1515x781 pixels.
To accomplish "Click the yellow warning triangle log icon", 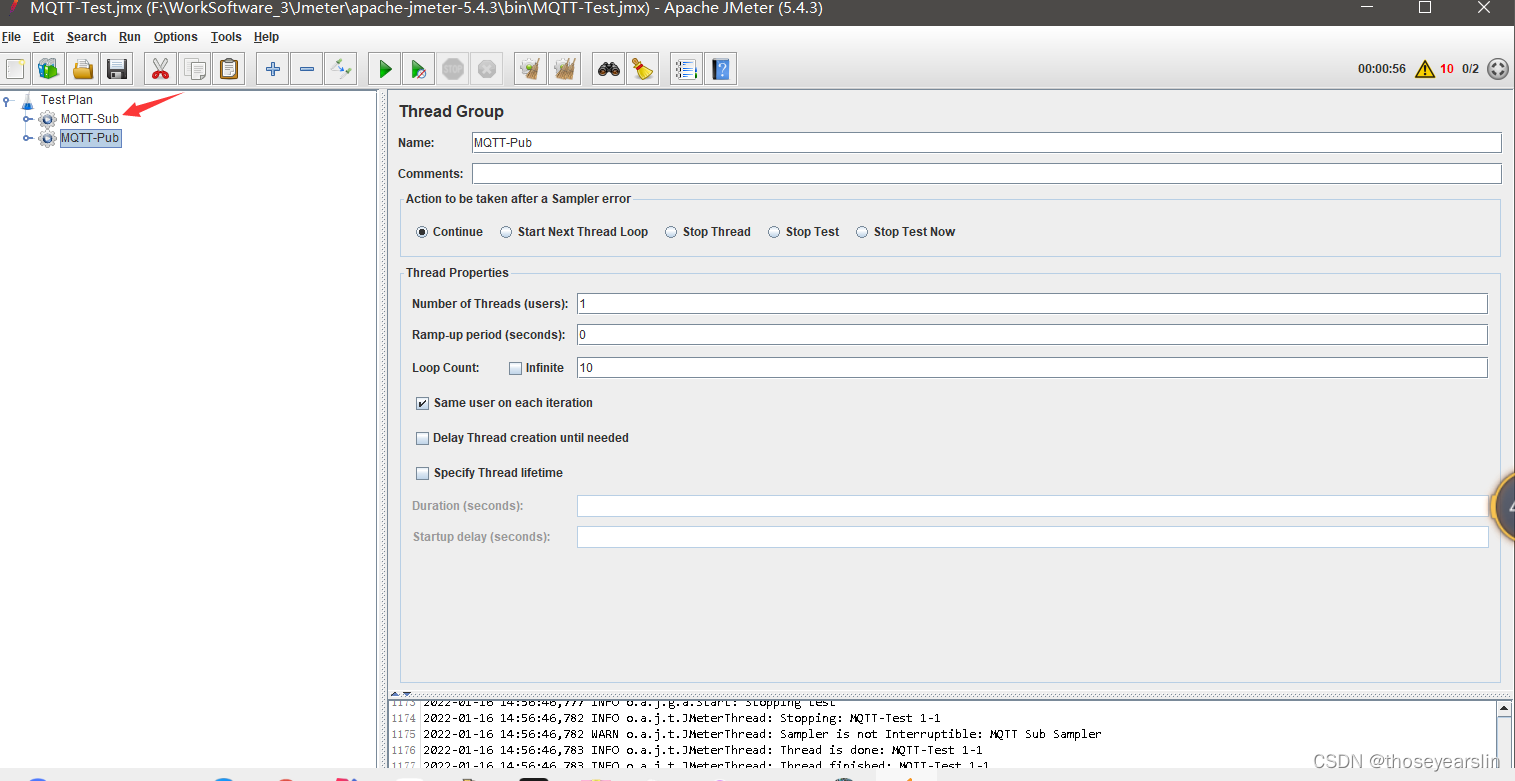I will point(1425,69).
